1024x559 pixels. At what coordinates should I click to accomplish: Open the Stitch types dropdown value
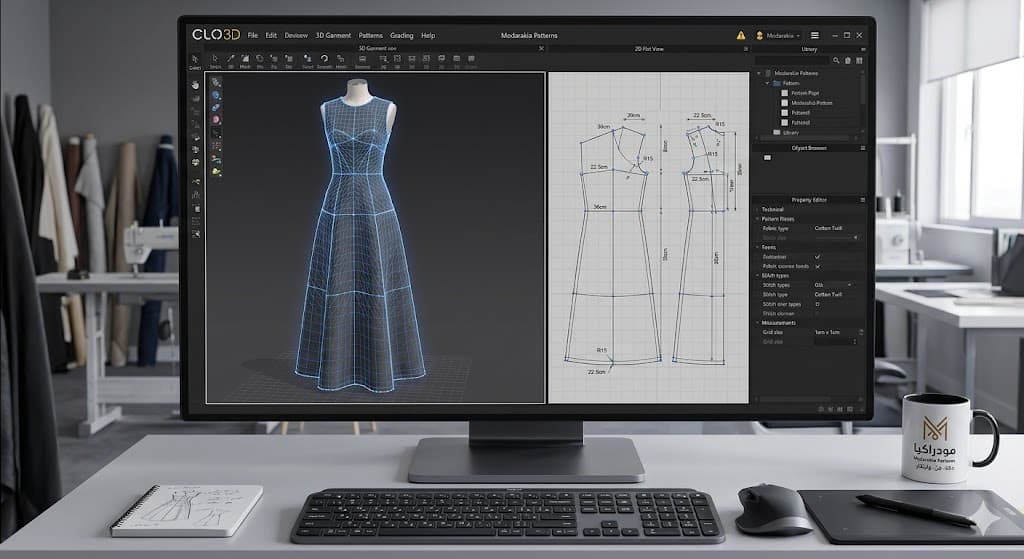coord(833,285)
